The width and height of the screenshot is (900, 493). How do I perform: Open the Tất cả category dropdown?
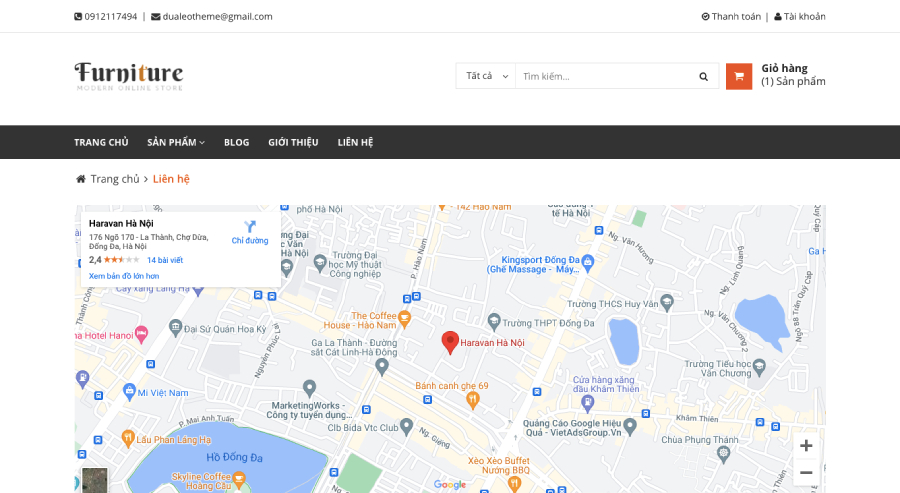[x=486, y=76]
